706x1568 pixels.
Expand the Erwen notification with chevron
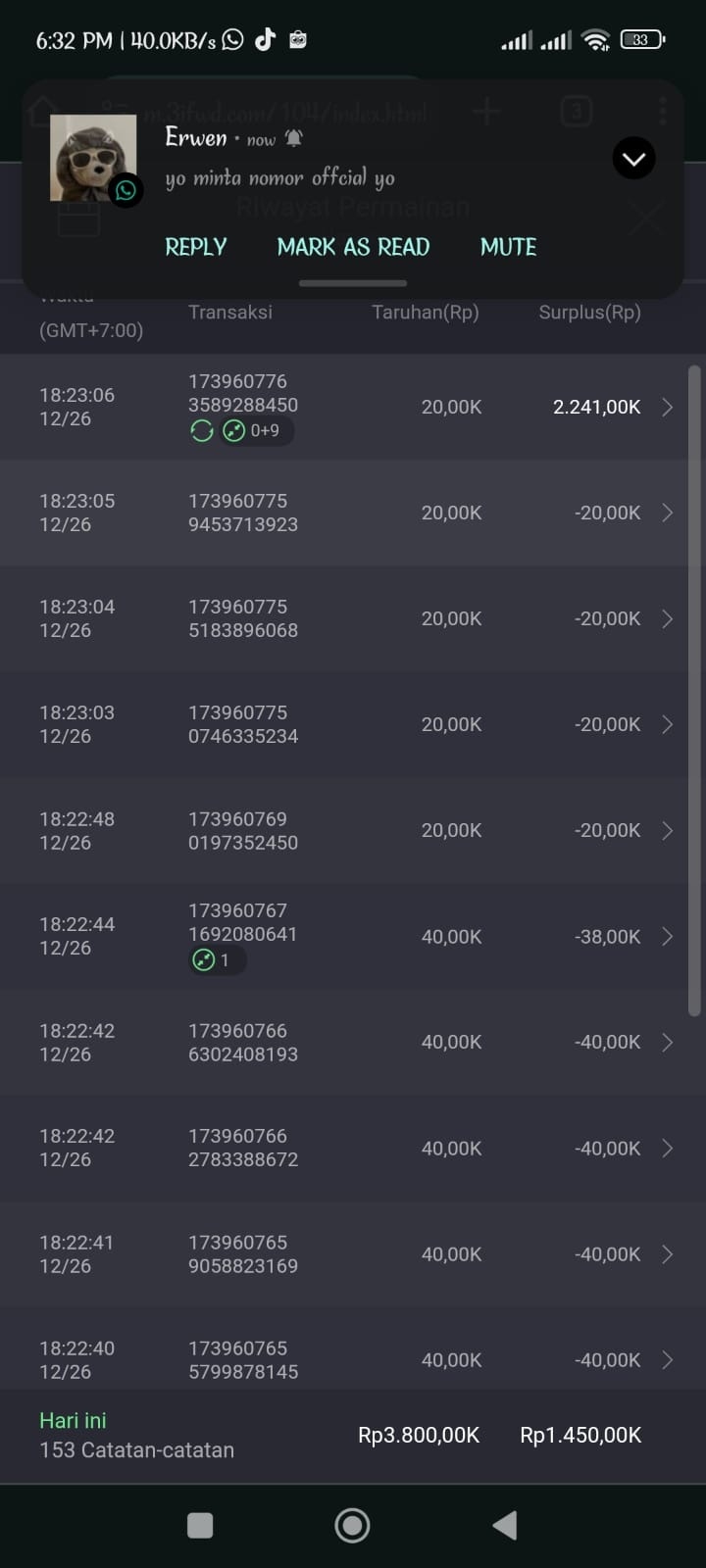coord(633,158)
